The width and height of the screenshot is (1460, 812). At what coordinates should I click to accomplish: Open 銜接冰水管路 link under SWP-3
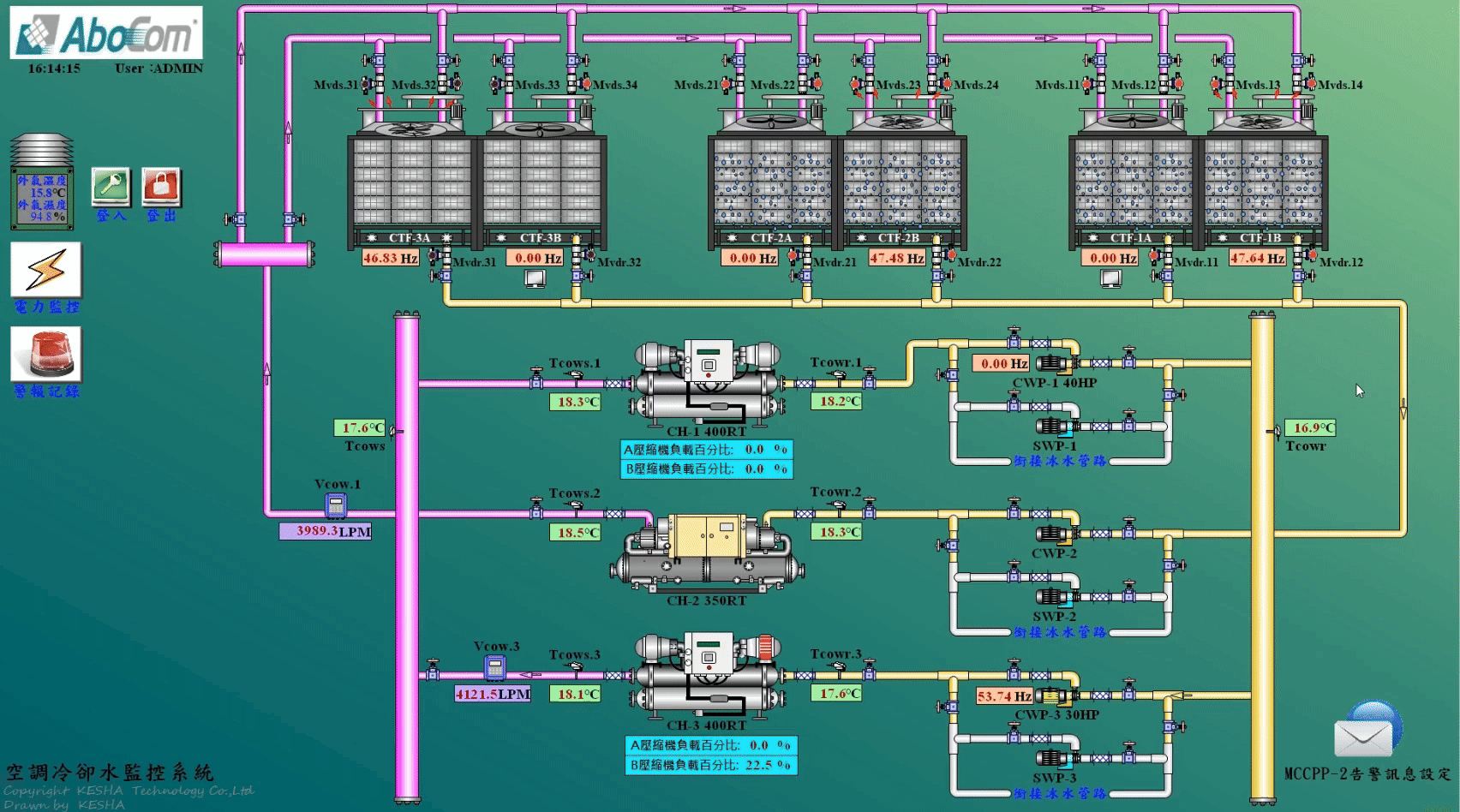click(x=1060, y=793)
